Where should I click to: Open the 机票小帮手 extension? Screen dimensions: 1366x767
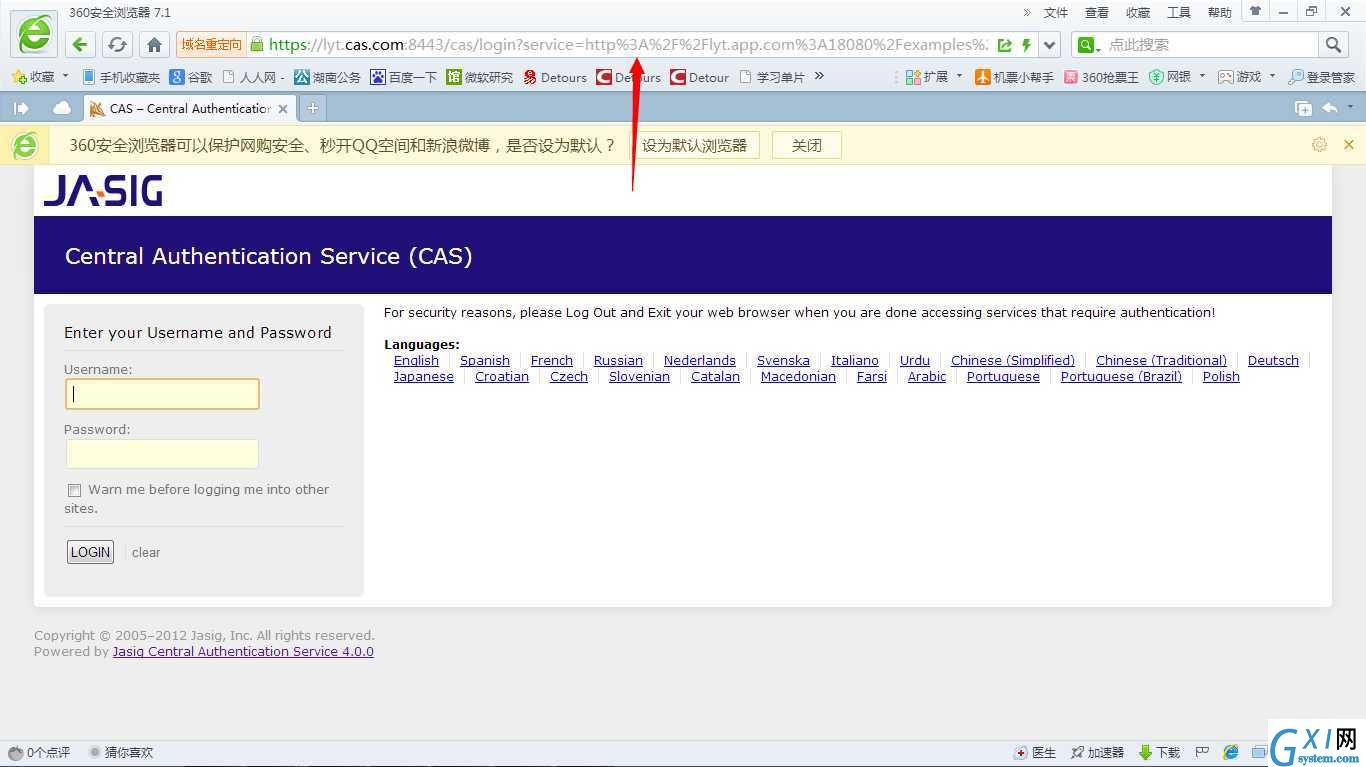point(1014,77)
